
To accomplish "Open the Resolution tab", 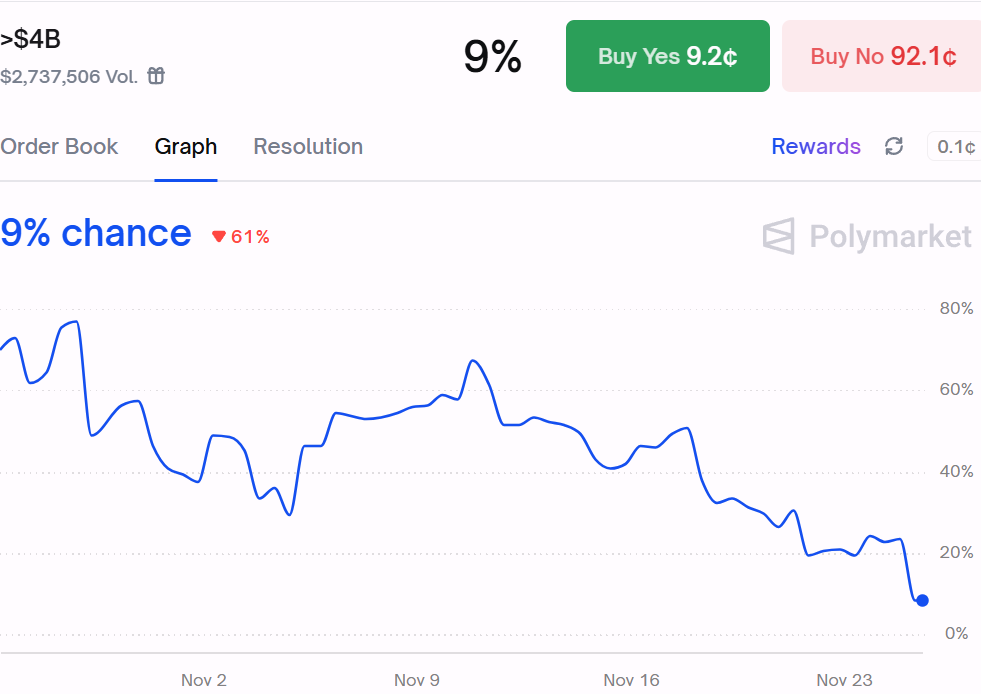I will (x=307, y=146).
